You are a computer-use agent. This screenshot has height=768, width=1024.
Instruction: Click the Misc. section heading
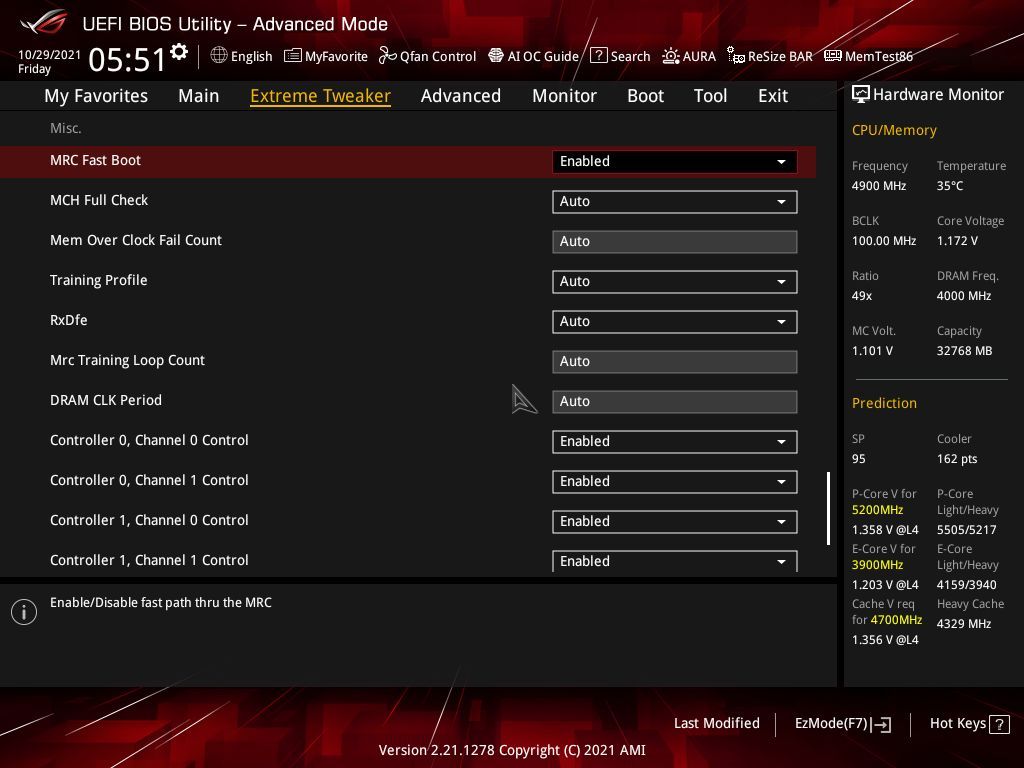[66, 128]
